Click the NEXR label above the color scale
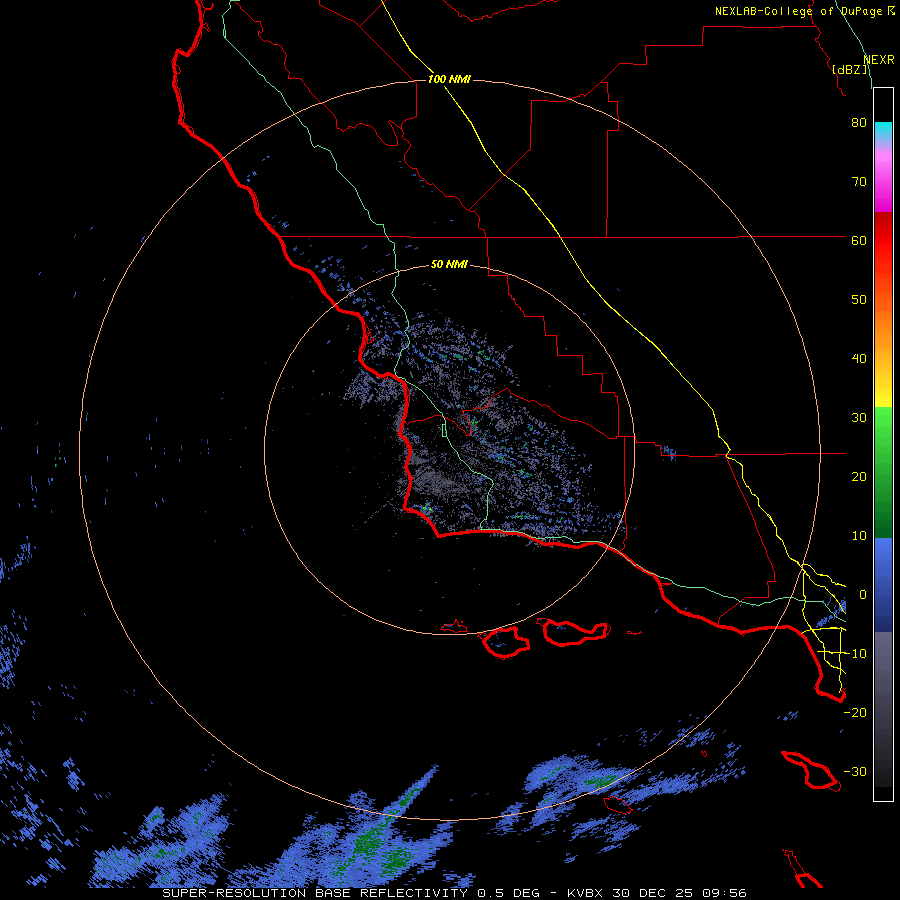 [878, 60]
